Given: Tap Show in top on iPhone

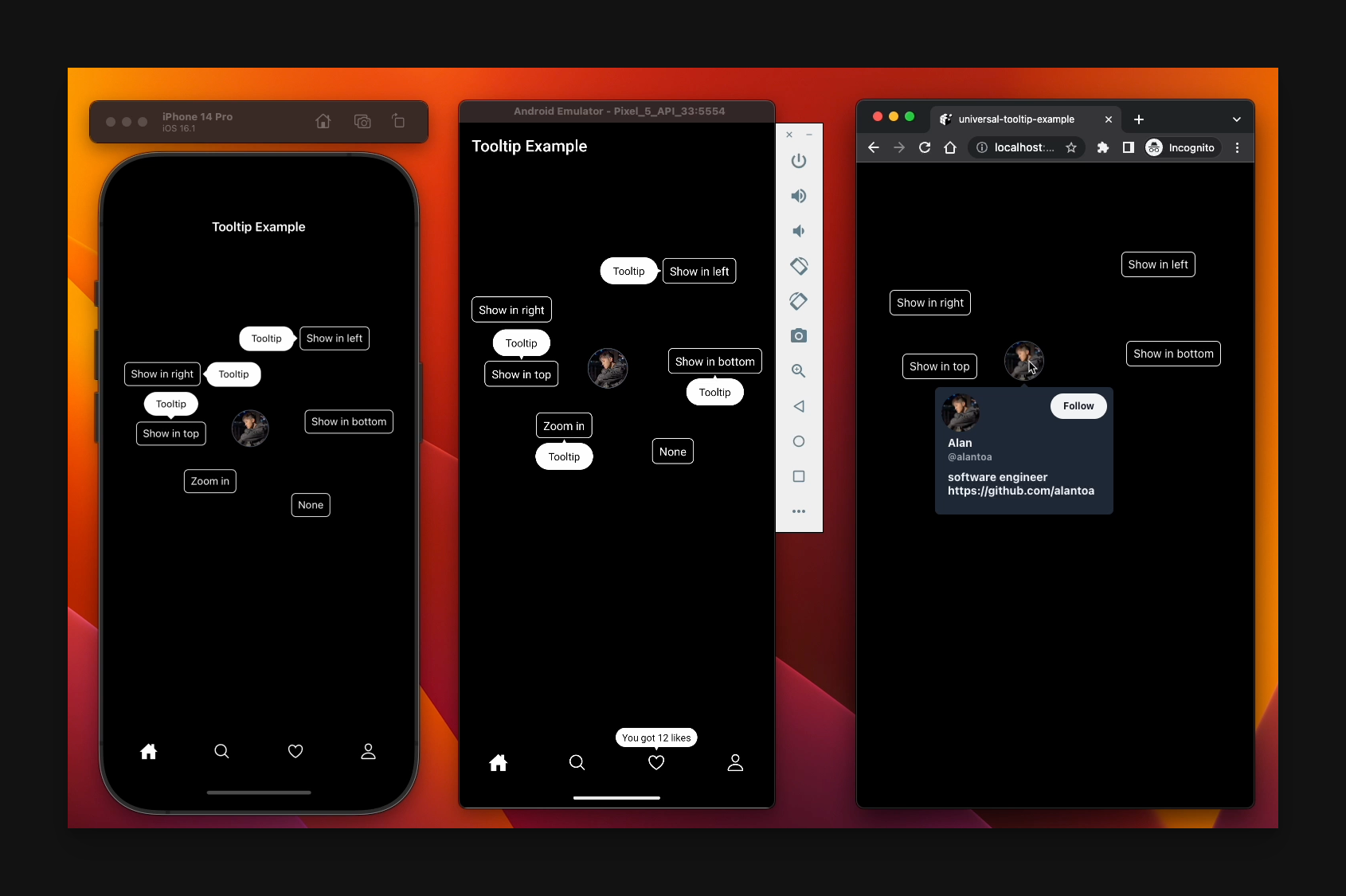Looking at the screenshot, I should pyautogui.click(x=171, y=433).
